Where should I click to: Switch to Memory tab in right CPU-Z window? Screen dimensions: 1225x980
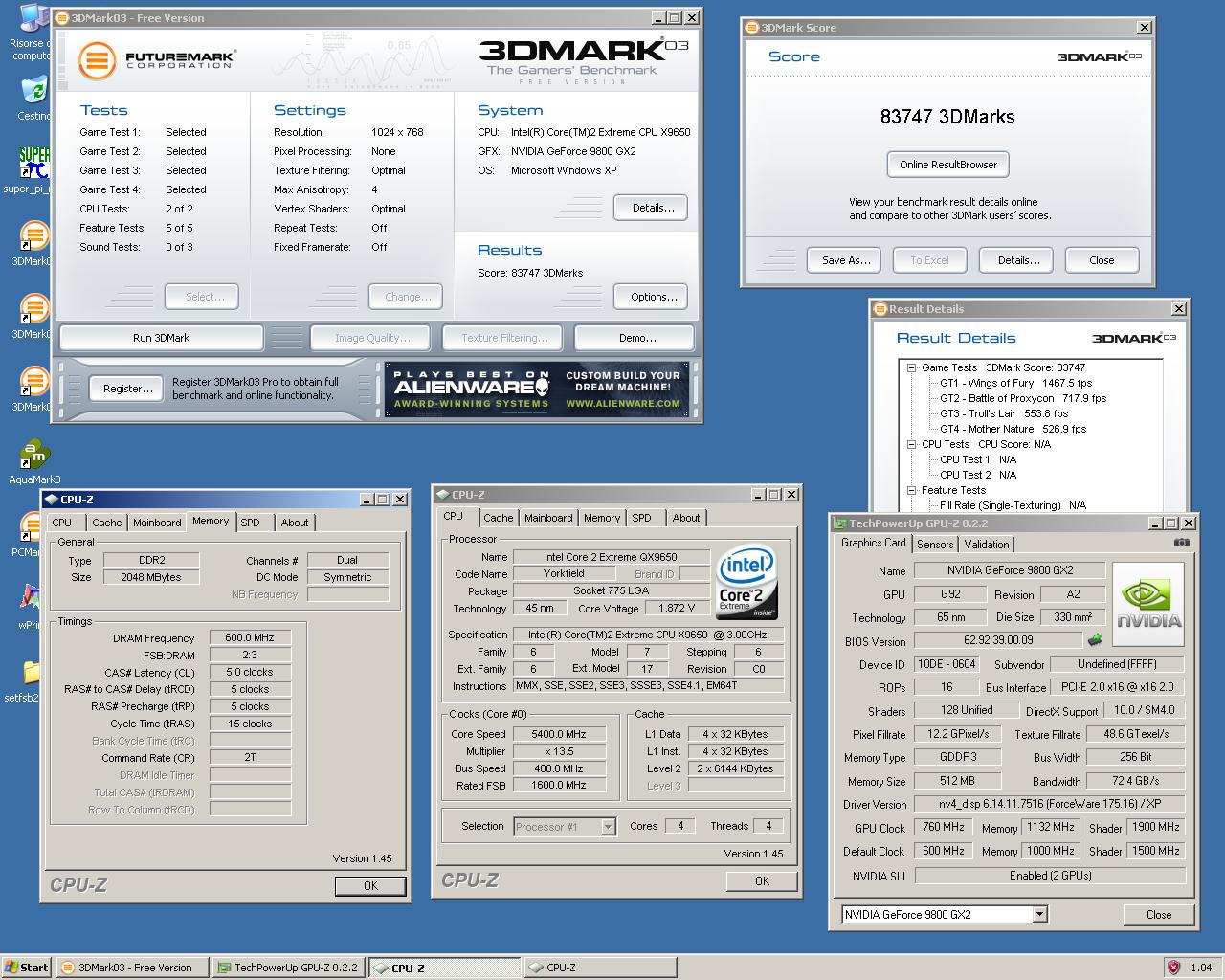(x=602, y=518)
